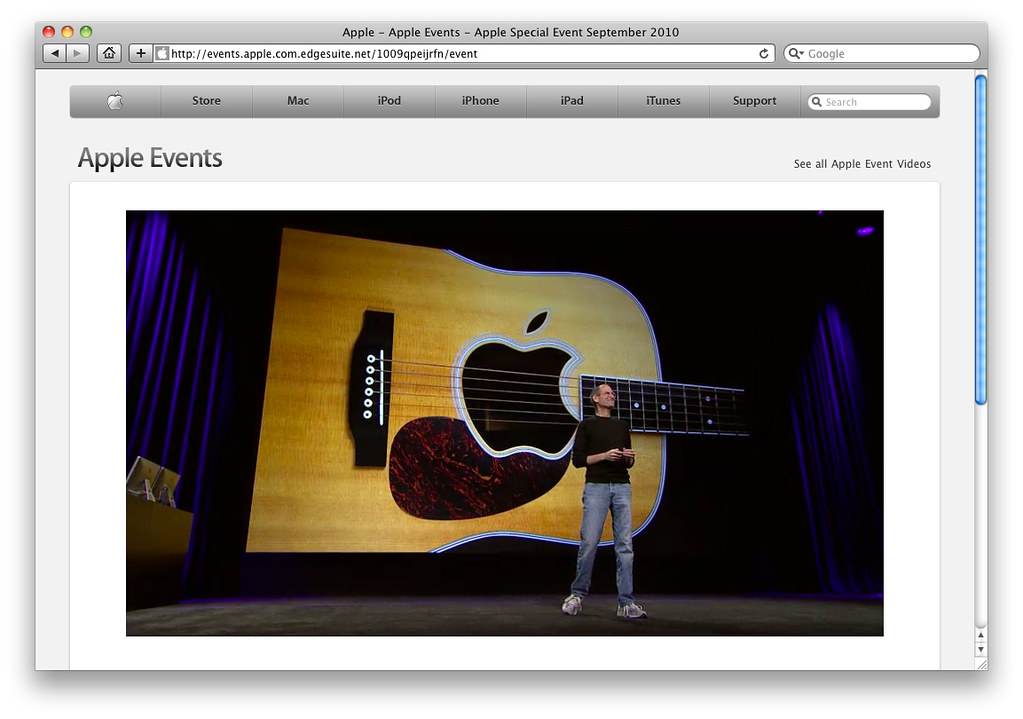
Task: Go to the iPhone tab
Action: pos(480,101)
